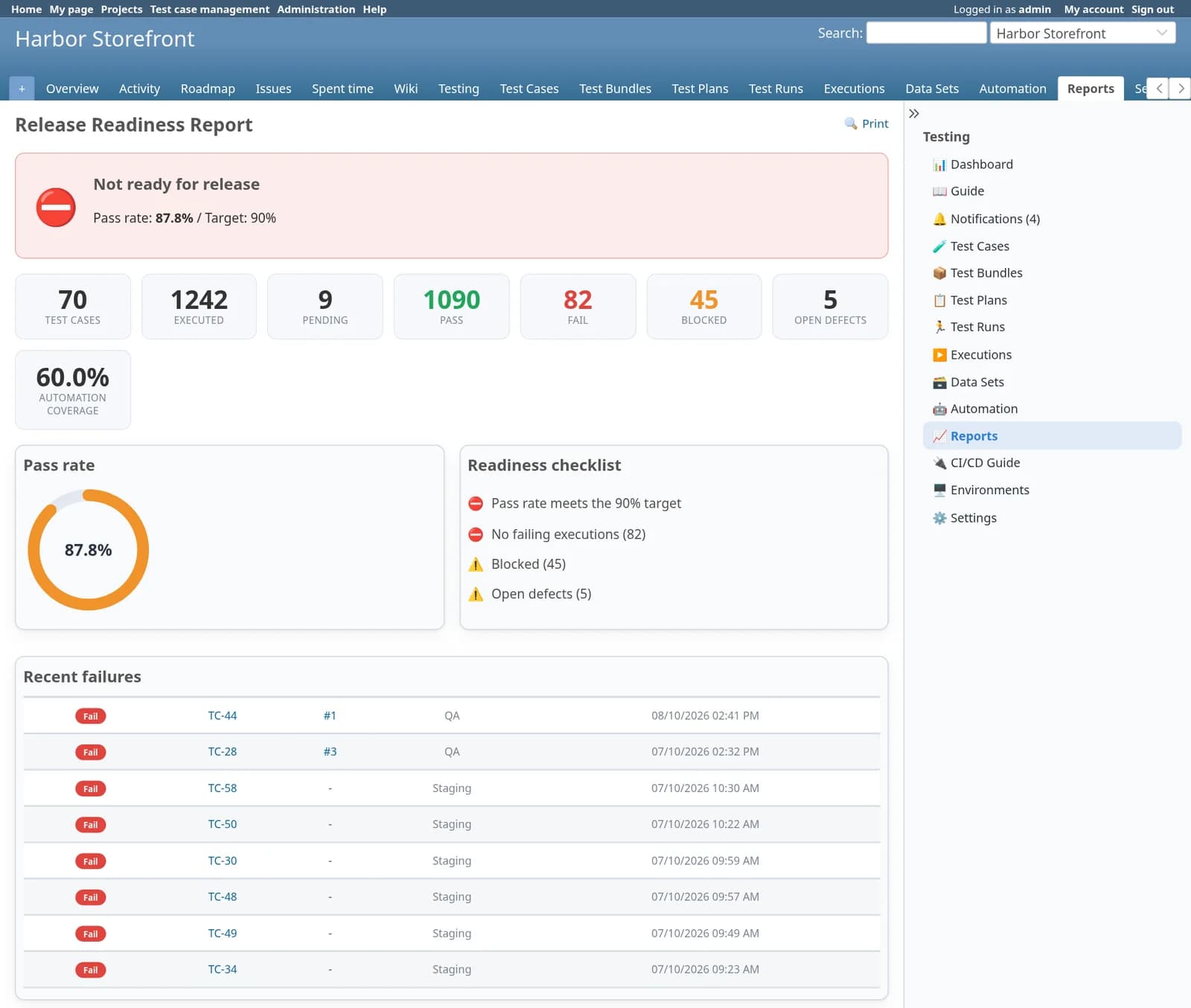This screenshot has width=1191, height=1008.
Task: Go to the Roadmap tab
Action: pyautogui.click(x=208, y=89)
